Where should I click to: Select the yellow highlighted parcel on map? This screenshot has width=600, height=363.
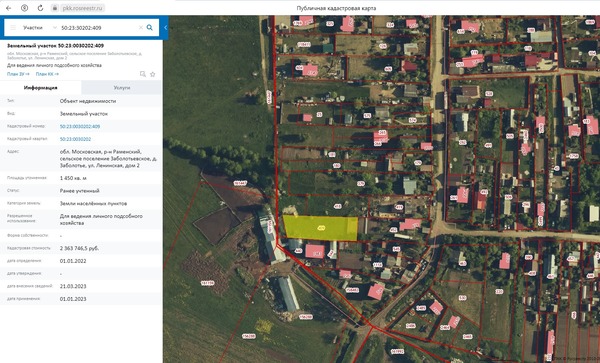(x=321, y=228)
